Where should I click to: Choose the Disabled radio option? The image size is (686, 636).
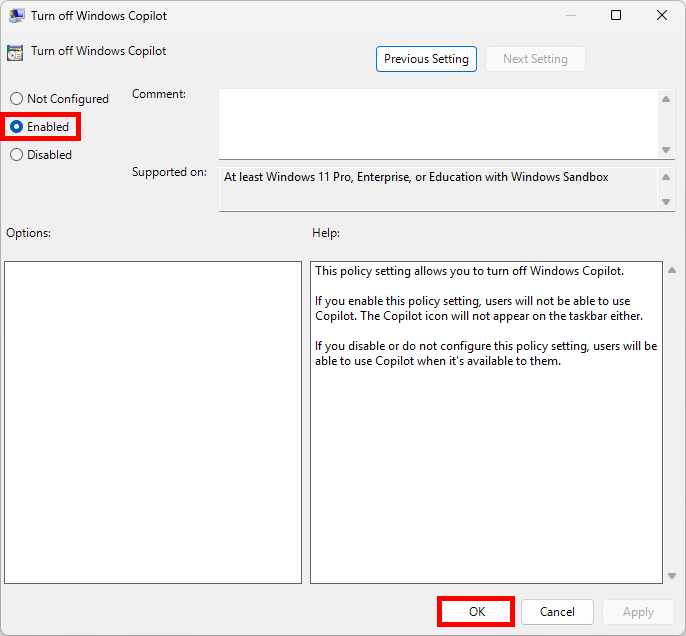point(41,155)
